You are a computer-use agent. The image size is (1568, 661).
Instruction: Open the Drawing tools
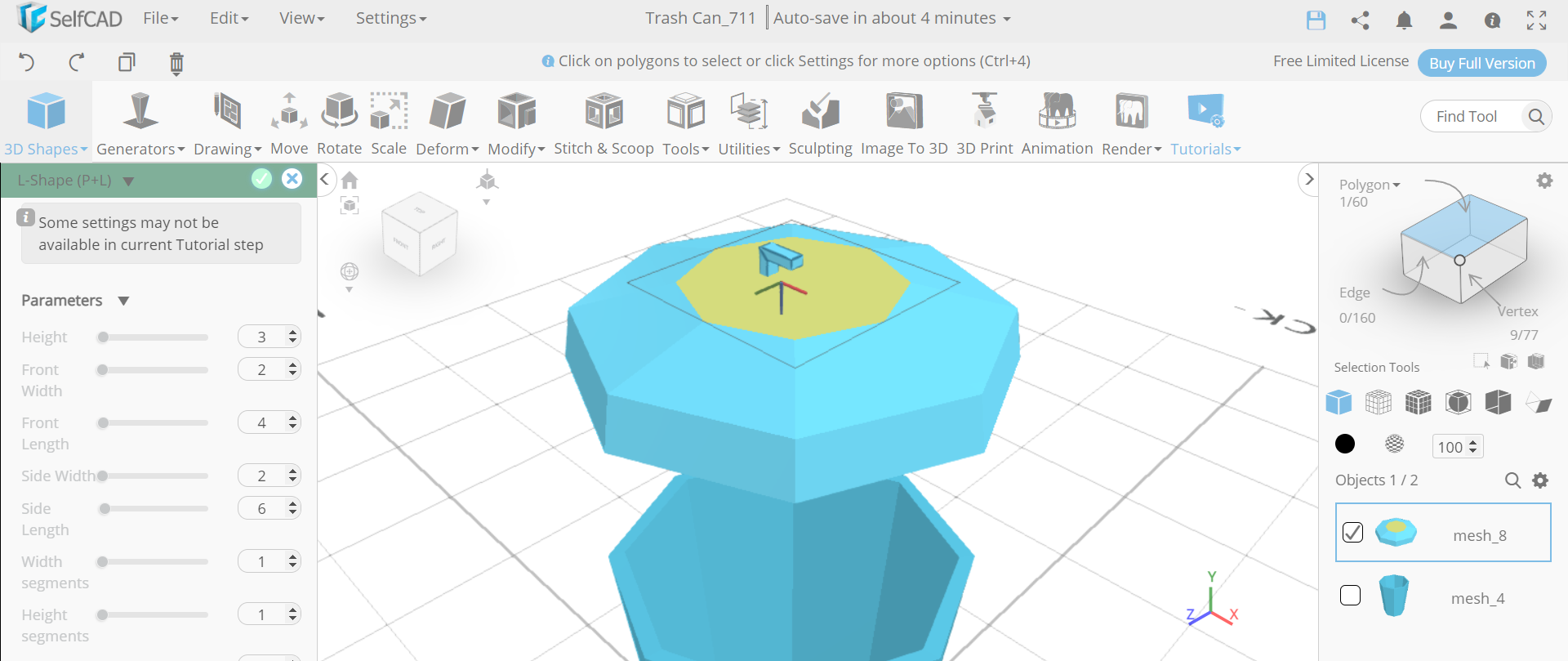click(x=227, y=123)
